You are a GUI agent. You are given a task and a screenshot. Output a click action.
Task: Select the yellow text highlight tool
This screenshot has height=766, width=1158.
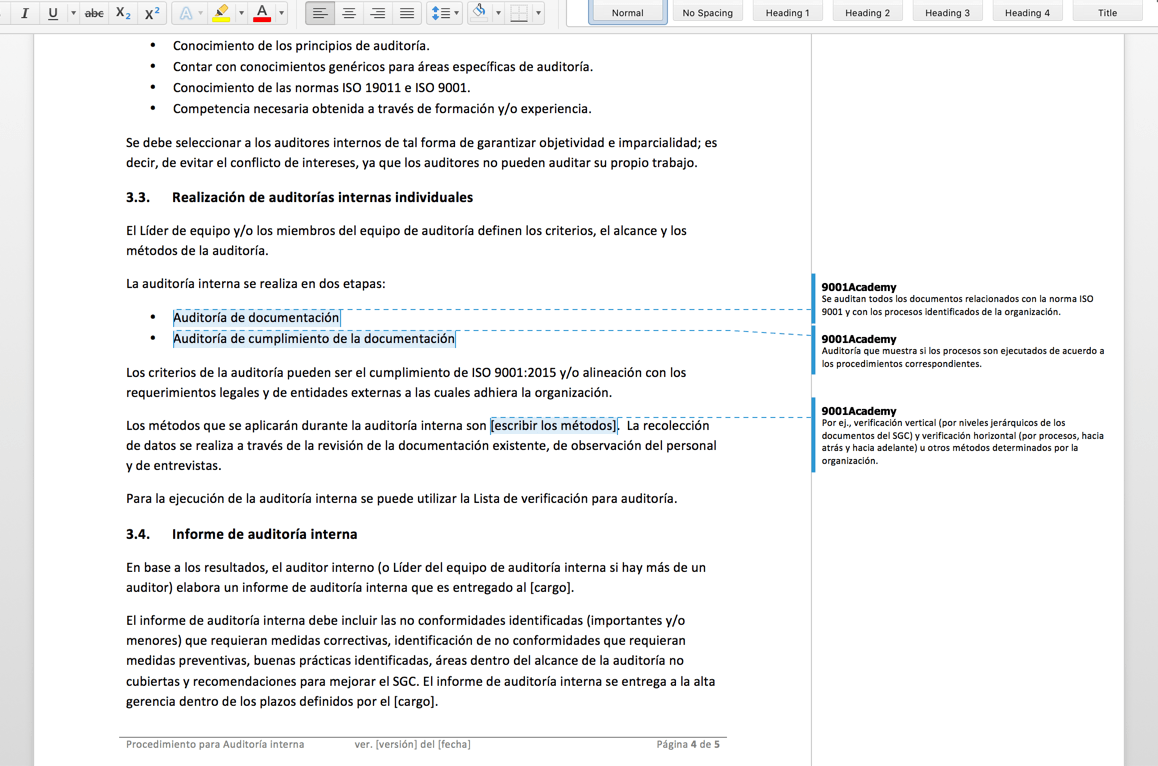222,13
